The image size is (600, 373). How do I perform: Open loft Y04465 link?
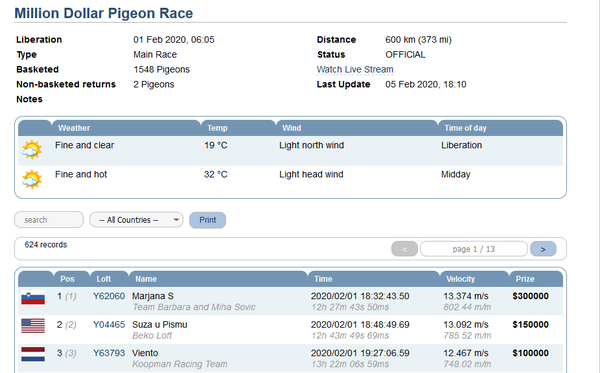pos(109,324)
